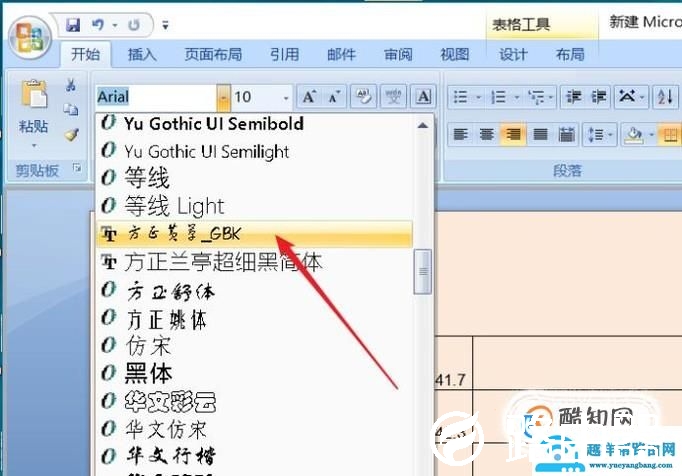Decrease paragraph indent
Screen dimensions: 682x476
tap(573, 97)
